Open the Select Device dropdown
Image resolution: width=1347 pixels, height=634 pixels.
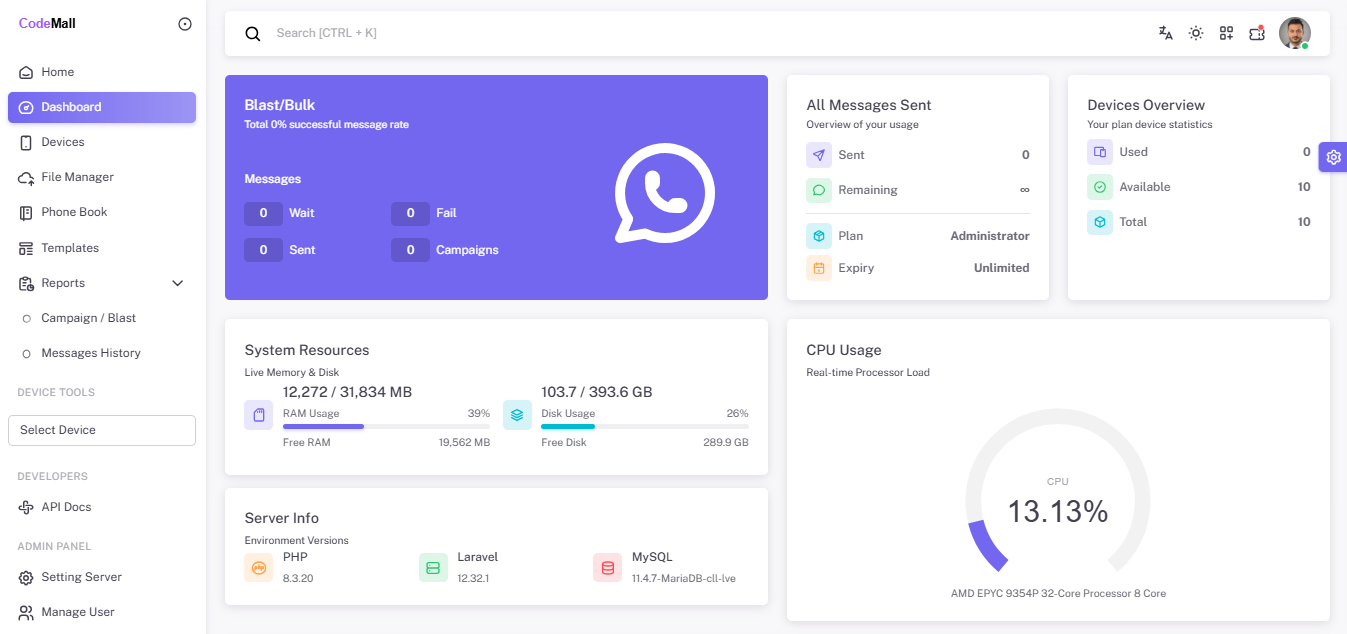(101, 430)
